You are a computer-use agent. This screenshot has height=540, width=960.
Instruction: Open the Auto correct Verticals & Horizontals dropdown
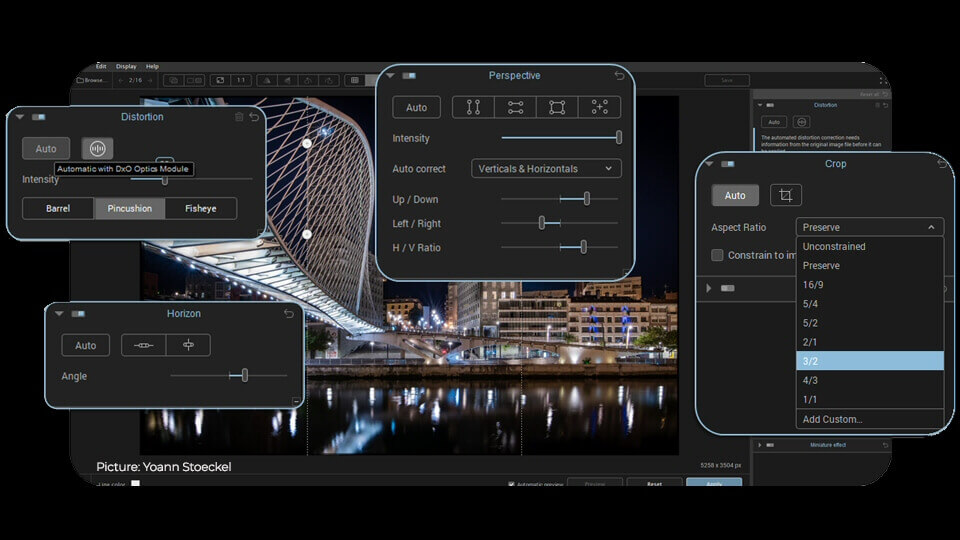point(546,168)
